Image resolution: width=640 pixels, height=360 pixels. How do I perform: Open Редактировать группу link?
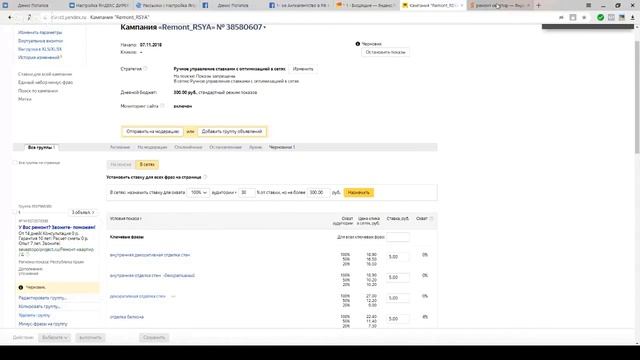tap(42, 298)
